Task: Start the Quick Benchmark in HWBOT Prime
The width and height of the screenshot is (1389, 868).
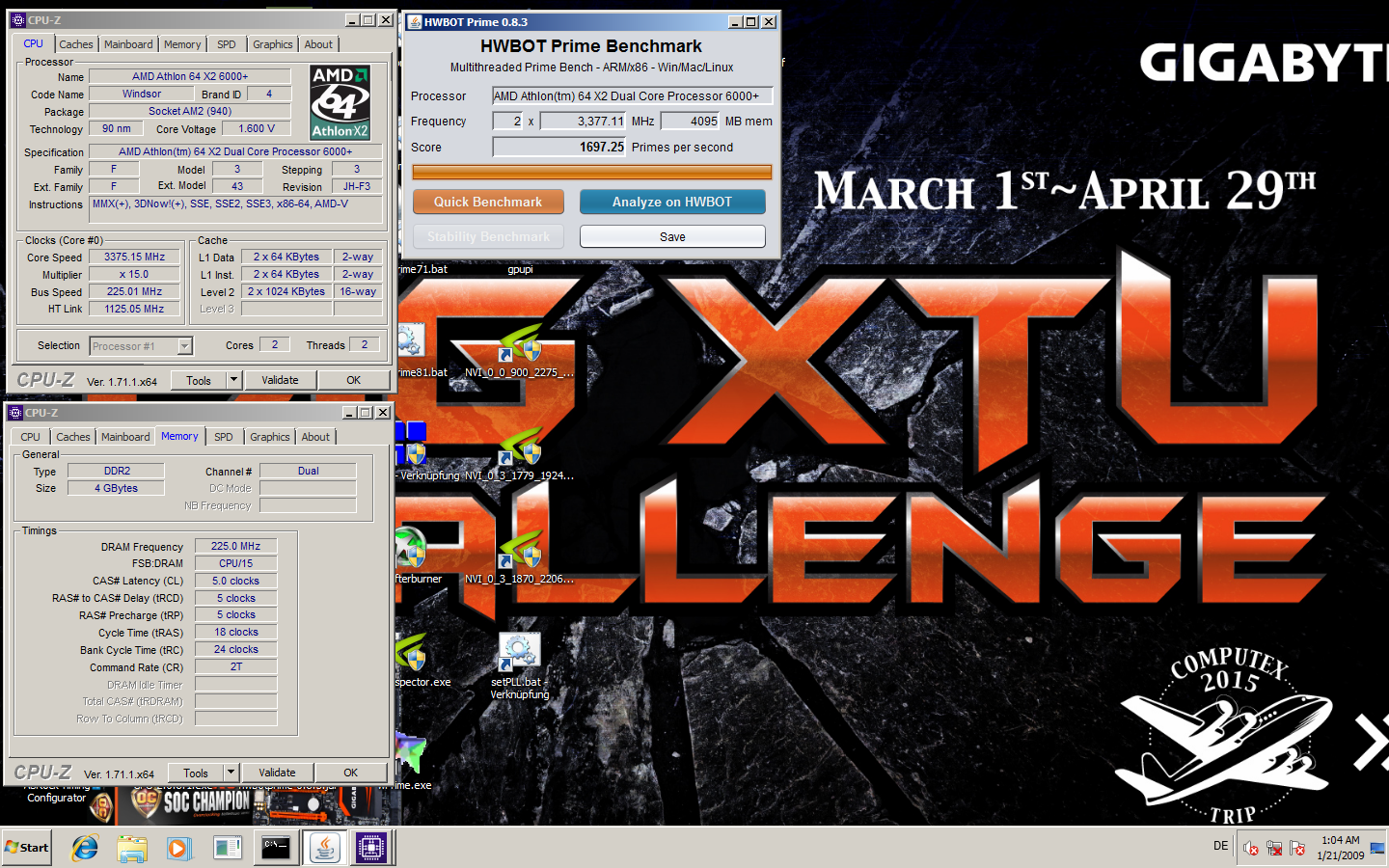Action: (x=488, y=202)
